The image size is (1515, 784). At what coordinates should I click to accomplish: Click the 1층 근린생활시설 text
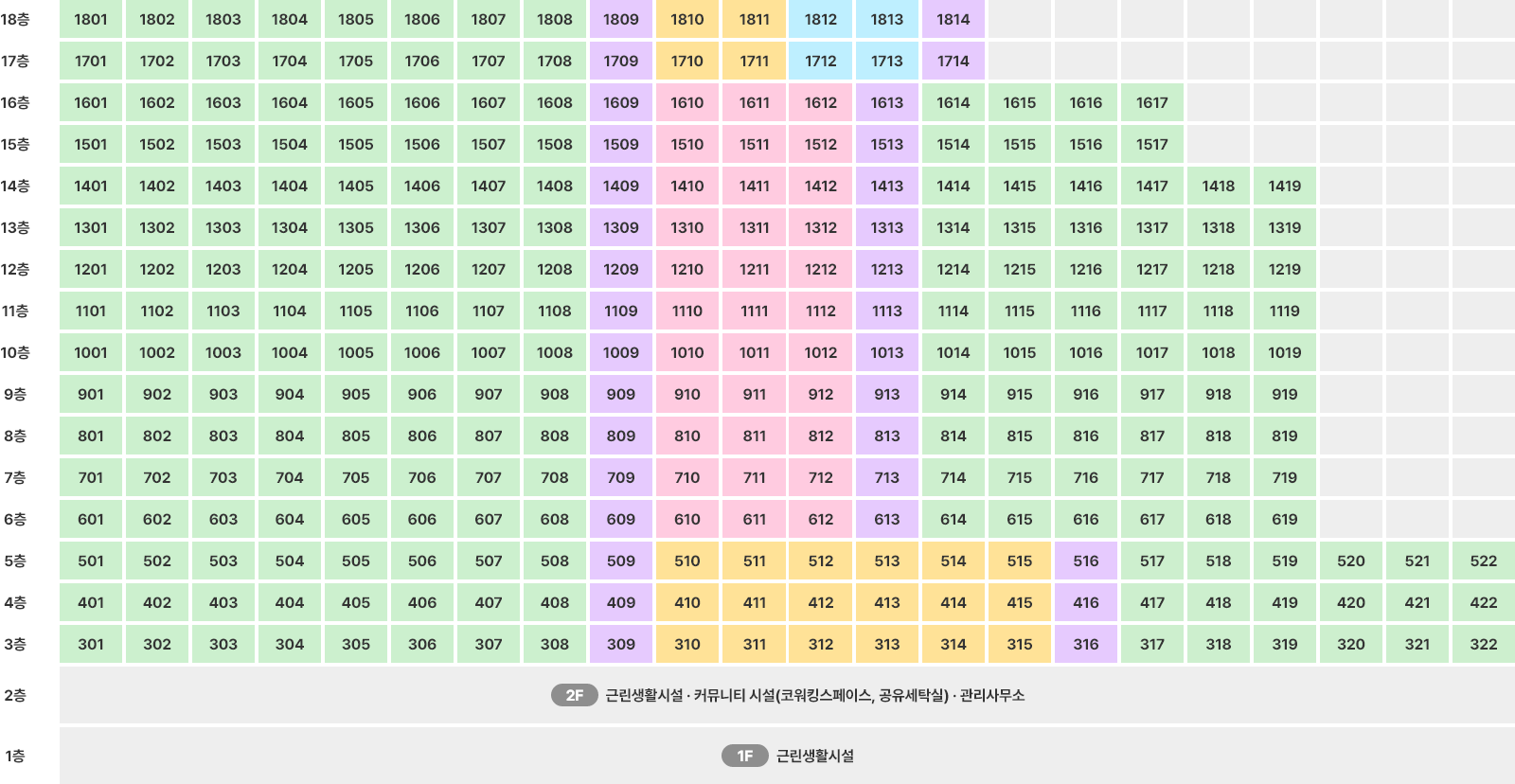pyautogui.click(x=815, y=756)
